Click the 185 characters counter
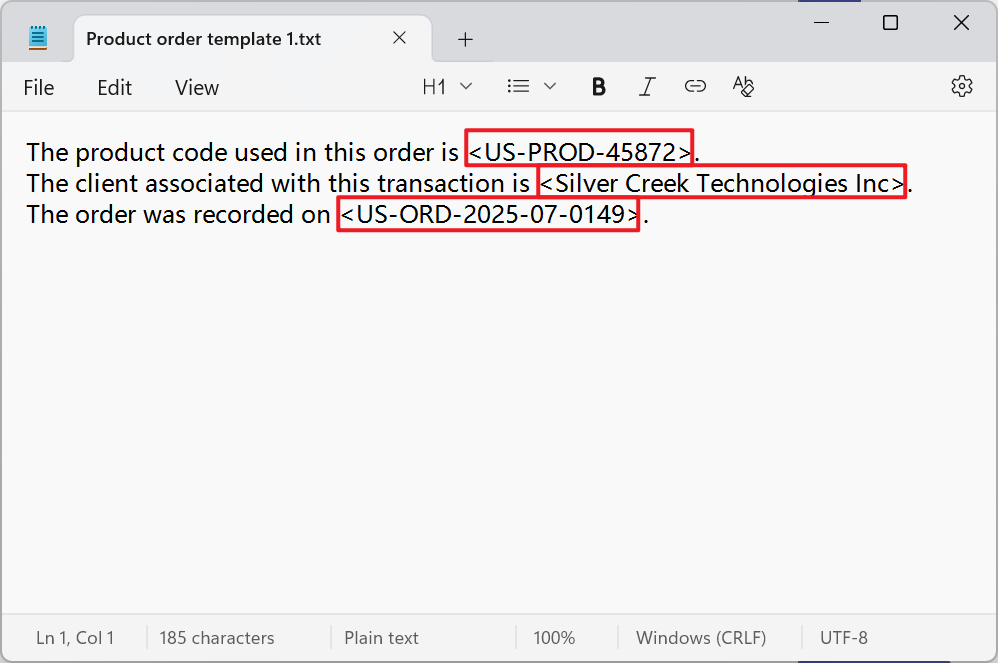The height and width of the screenshot is (663, 998). [x=217, y=637]
